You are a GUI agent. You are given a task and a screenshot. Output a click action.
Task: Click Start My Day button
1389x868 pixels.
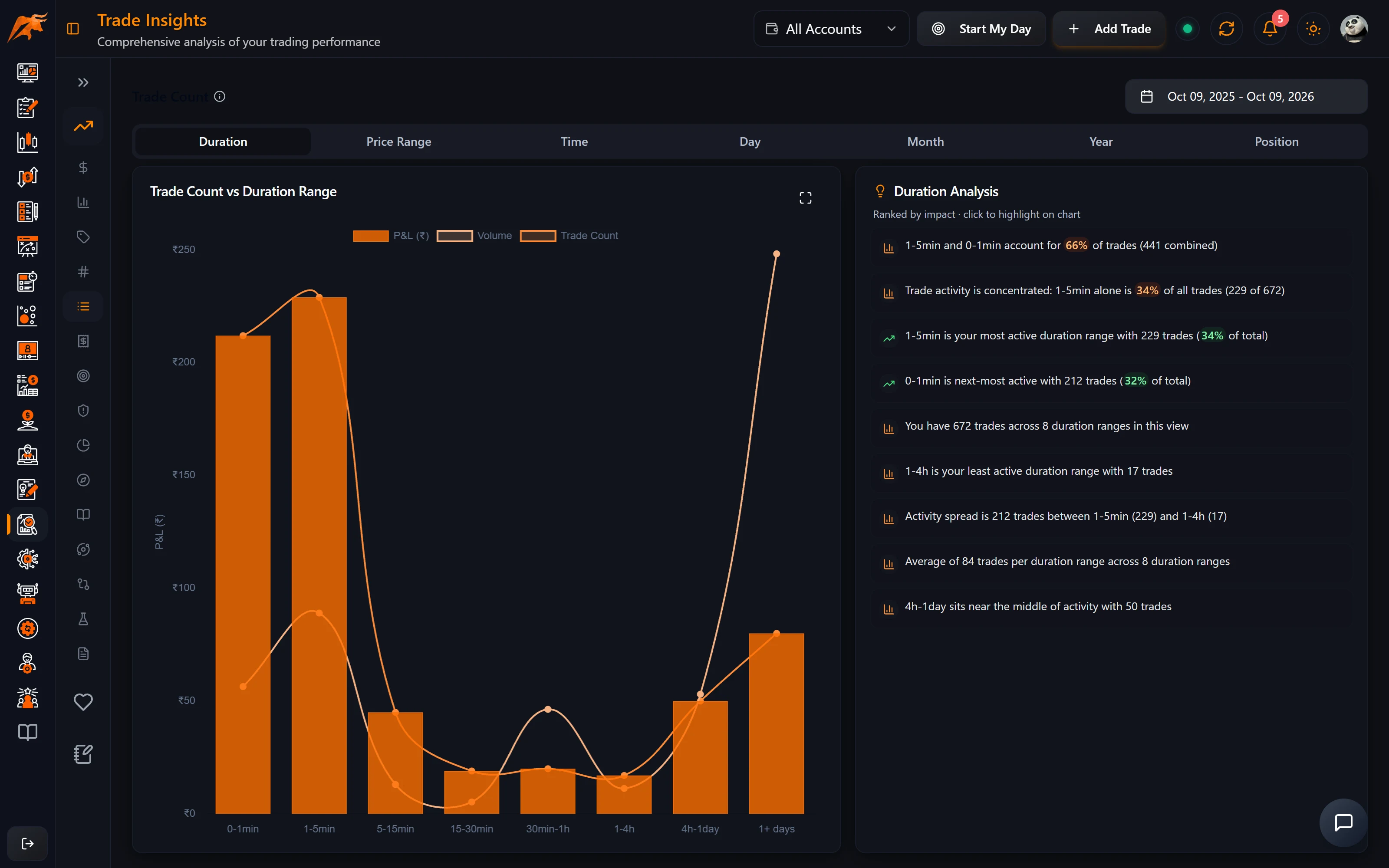tap(981, 29)
